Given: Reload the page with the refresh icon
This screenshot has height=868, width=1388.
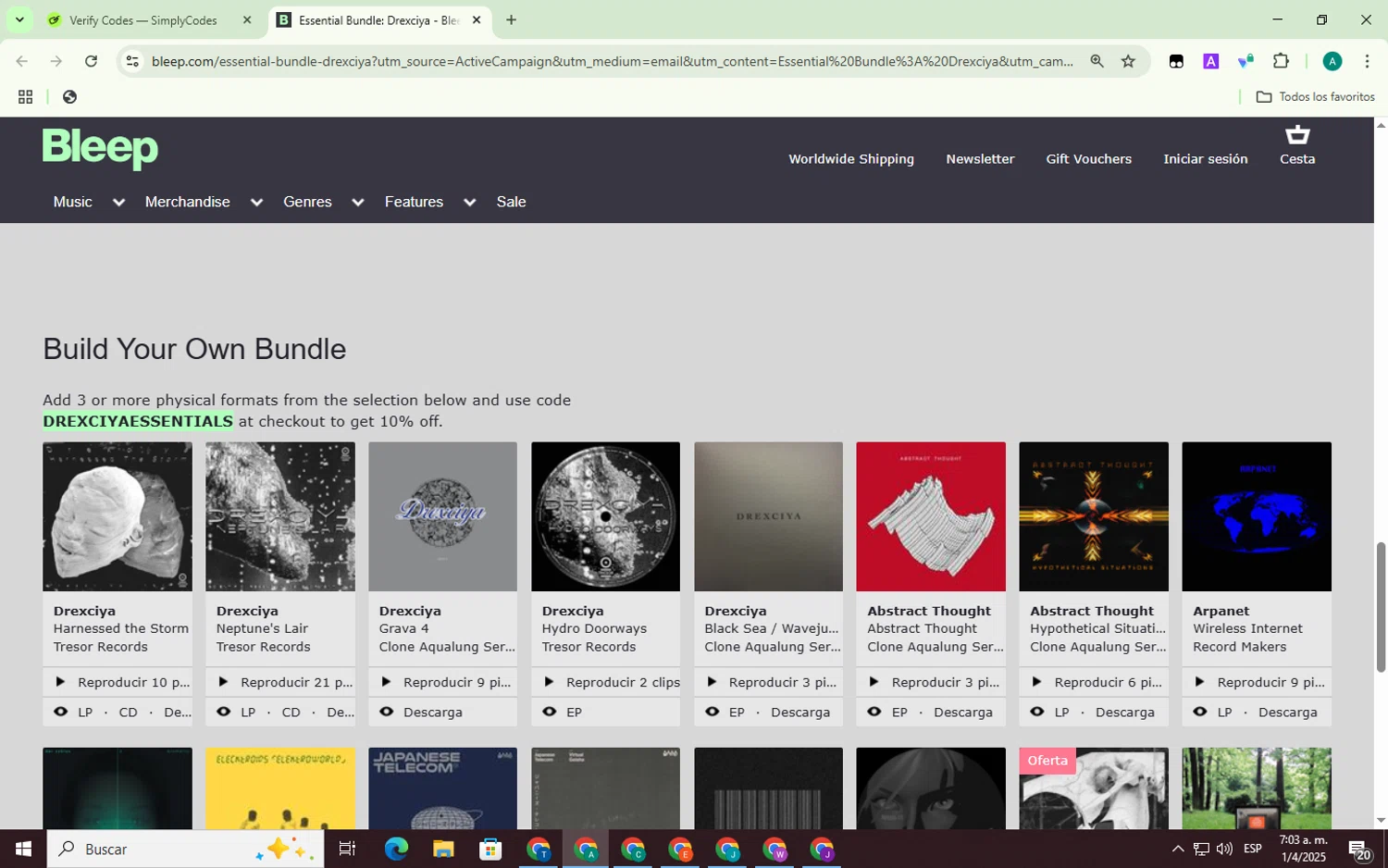Looking at the screenshot, I should coord(91,61).
